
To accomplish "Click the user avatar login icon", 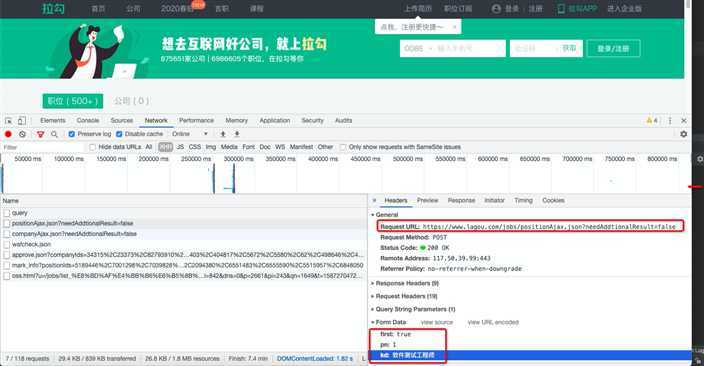I will tap(496, 9).
